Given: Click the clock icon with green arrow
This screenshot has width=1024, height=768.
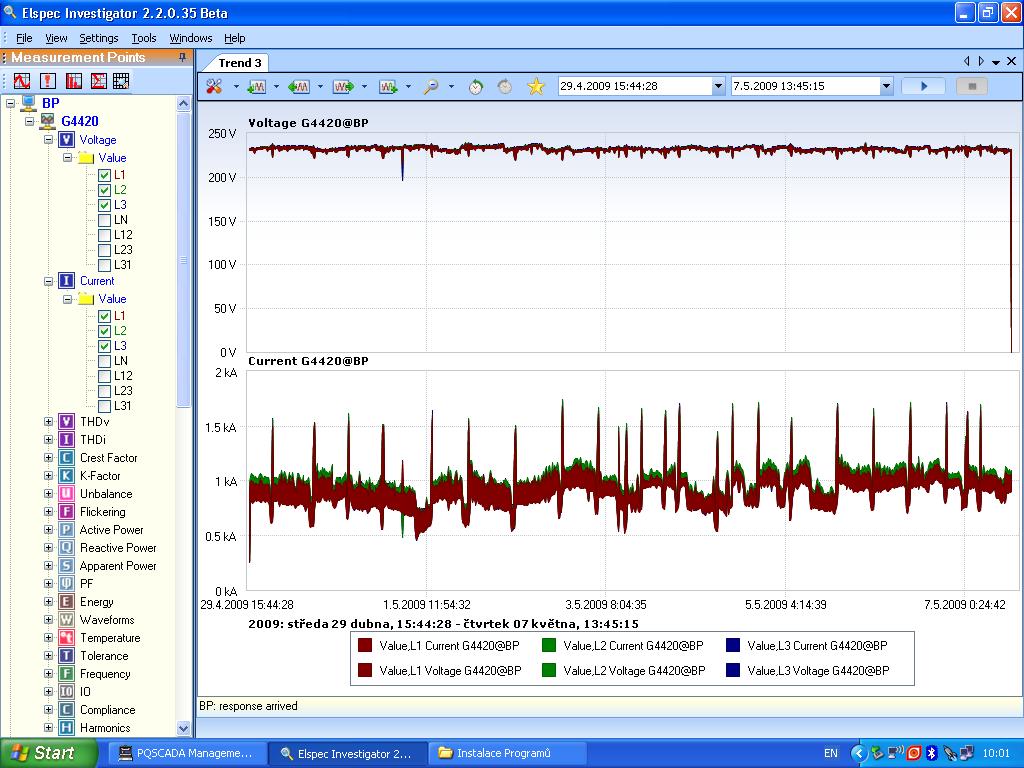Looking at the screenshot, I should 476,86.
